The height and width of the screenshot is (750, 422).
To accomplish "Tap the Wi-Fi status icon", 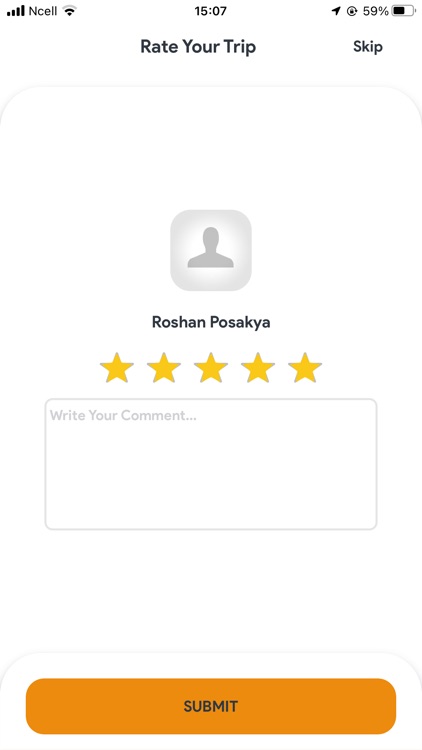I will tap(70, 11).
